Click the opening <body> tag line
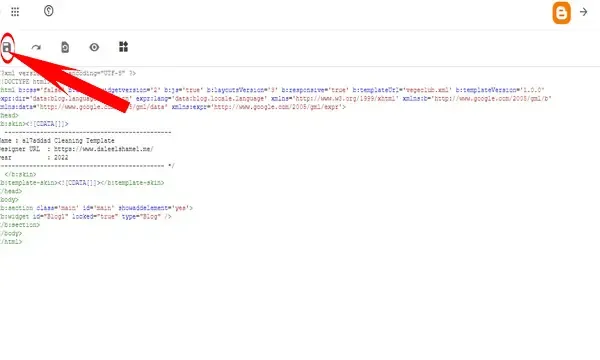Image resolution: width=600 pixels, height=360 pixels. tap(9, 200)
